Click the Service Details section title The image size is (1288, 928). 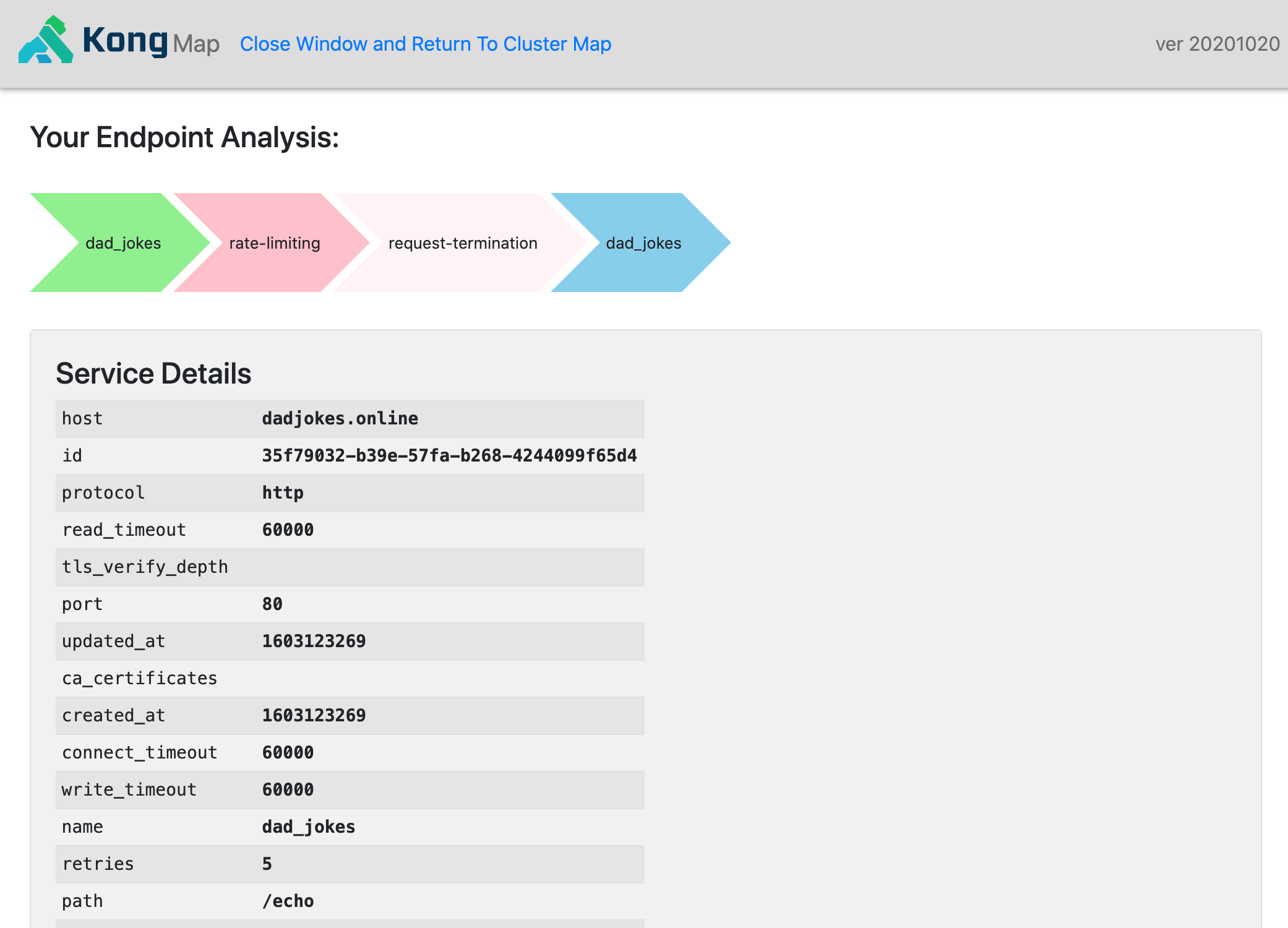coord(153,373)
